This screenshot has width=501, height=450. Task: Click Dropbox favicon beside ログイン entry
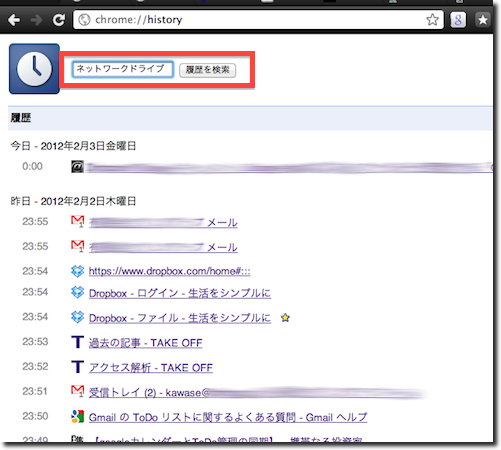click(x=77, y=292)
